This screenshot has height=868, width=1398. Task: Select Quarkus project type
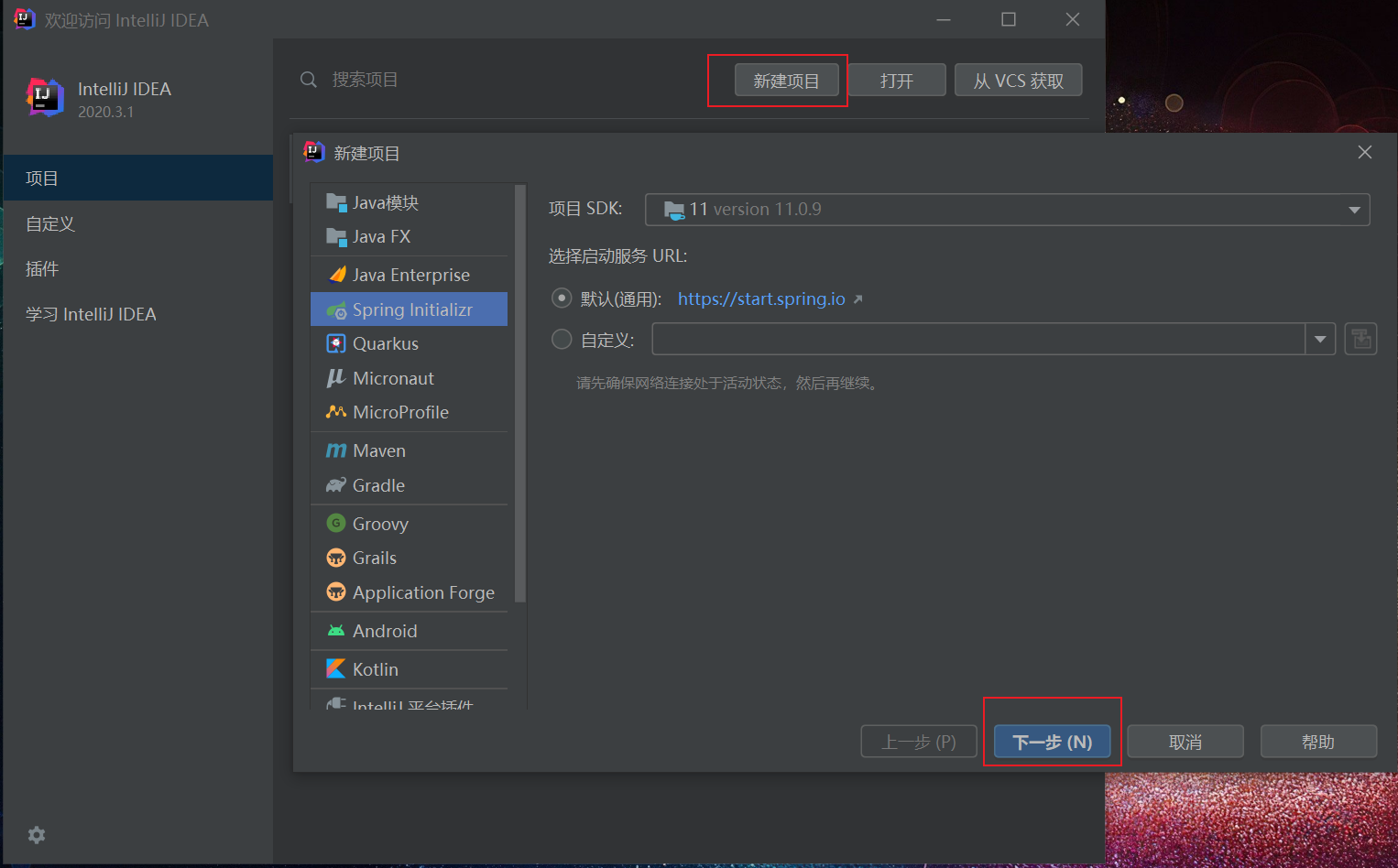tap(410, 343)
